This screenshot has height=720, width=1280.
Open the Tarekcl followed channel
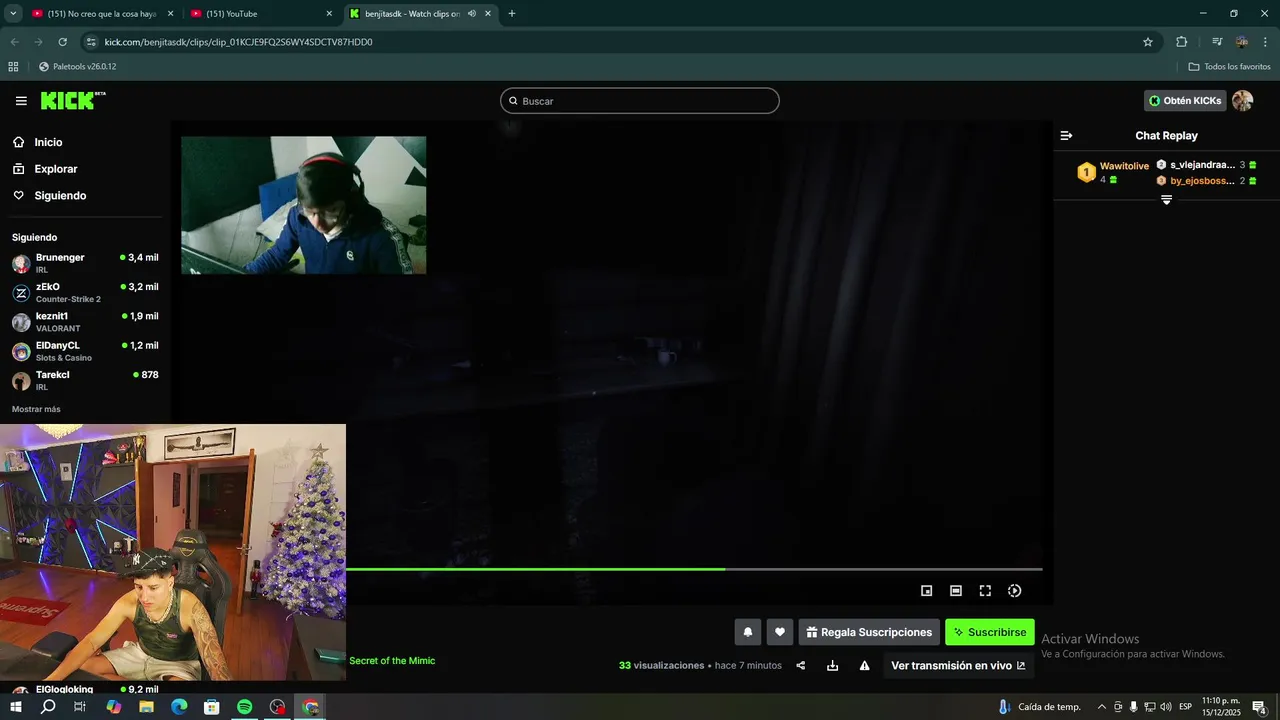pyautogui.click(x=85, y=380)
